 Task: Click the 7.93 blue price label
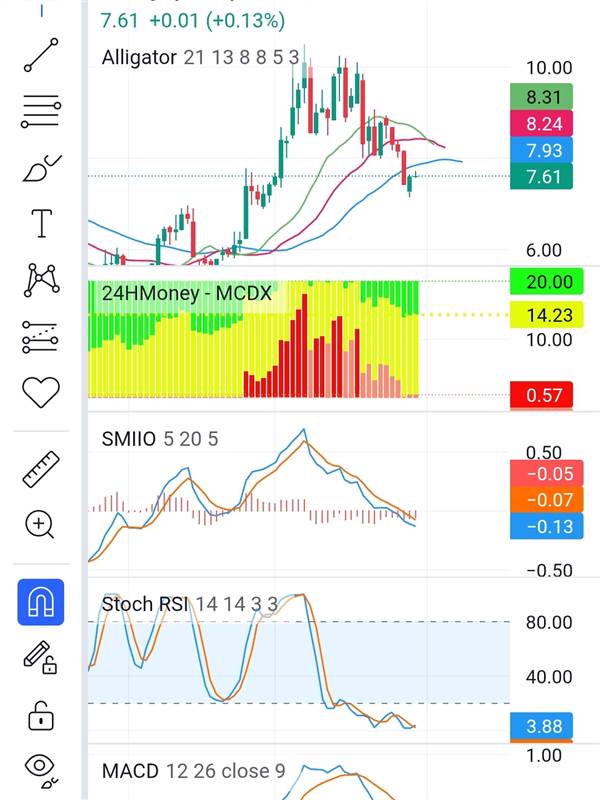coord(541,150)
